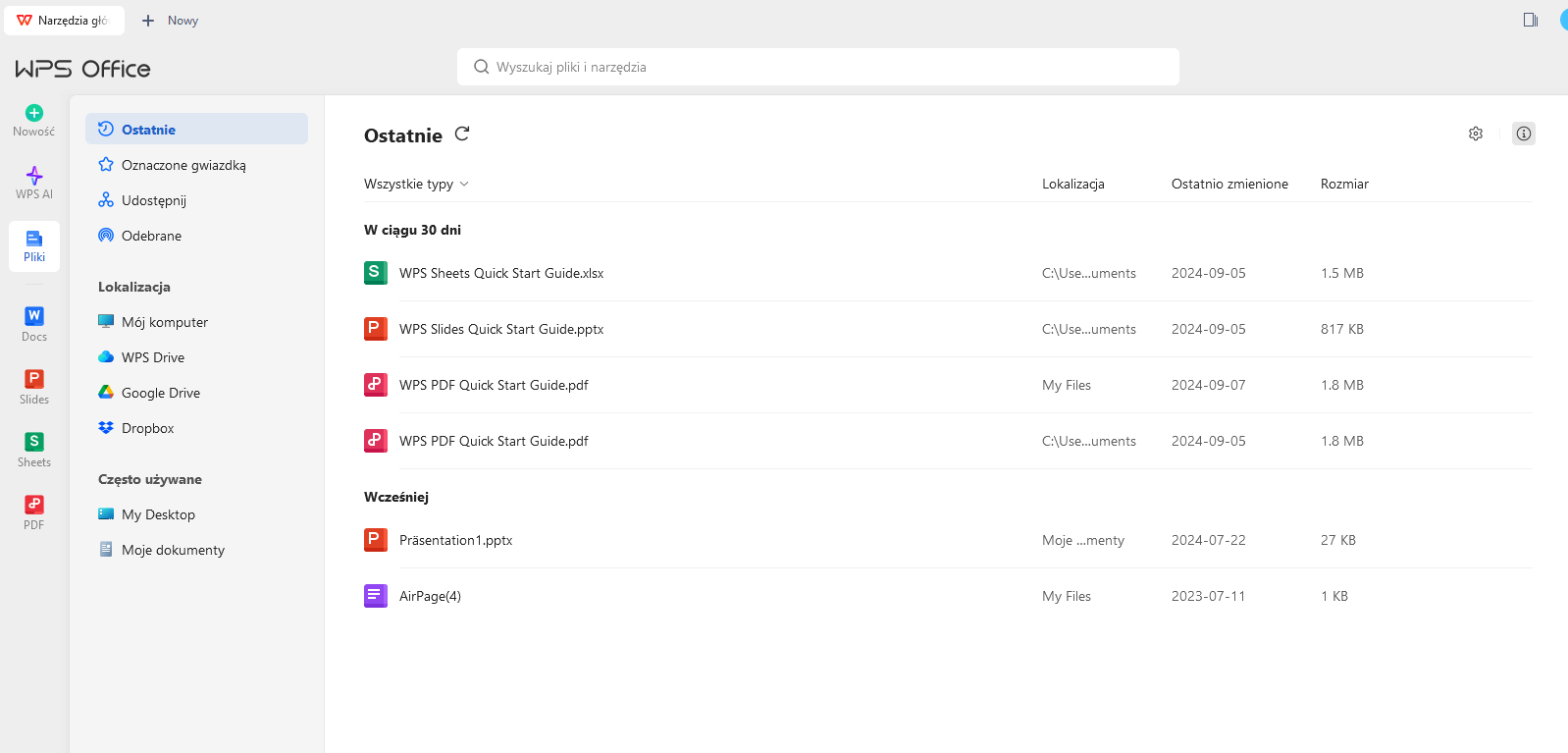This screenshot has height=753, width=1568.
Task: Open WPS AI from the sidebar
Action: click(34, 183)
